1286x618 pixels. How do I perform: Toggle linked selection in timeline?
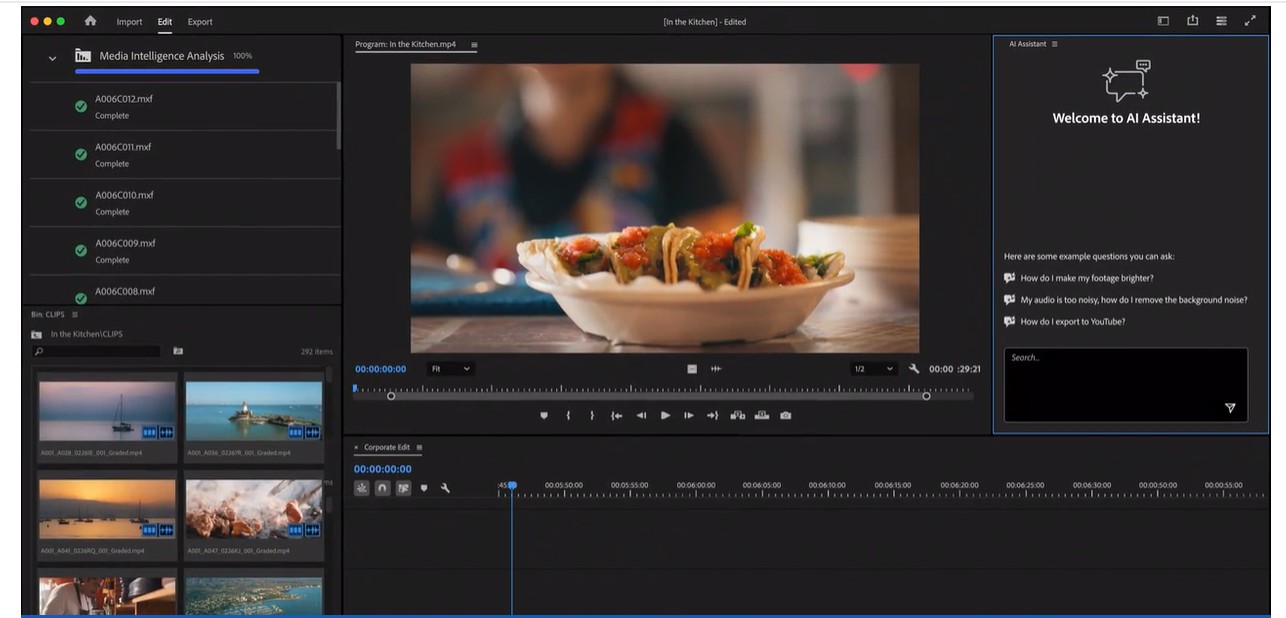click(x=404, y=488)
